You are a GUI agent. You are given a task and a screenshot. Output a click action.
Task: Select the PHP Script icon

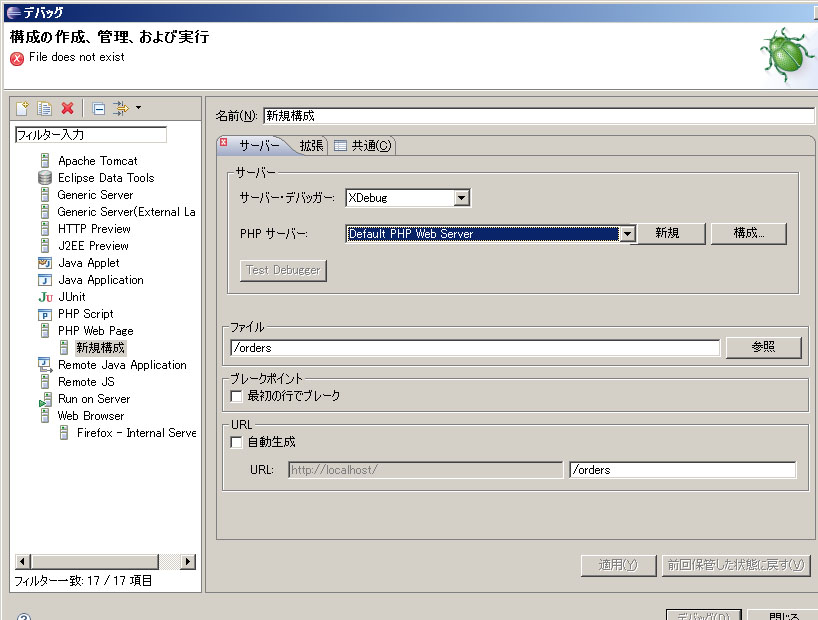[x=46, y=314]
